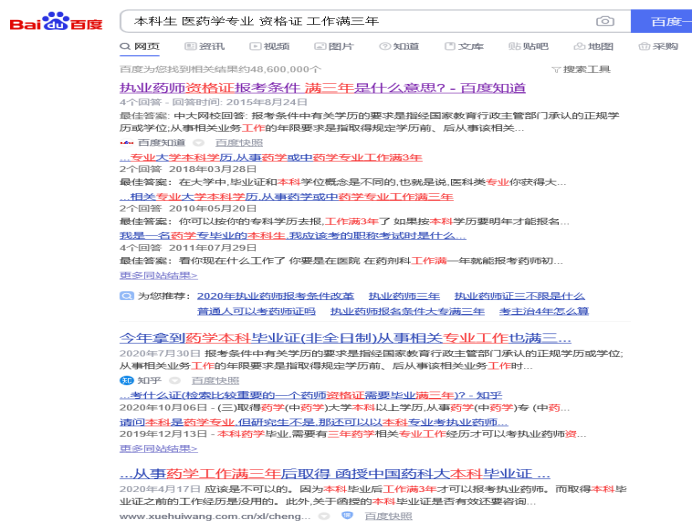Focus the Baidu search input field
The width and height of the screenshot is (692, 529).
[x=357, y=21]
